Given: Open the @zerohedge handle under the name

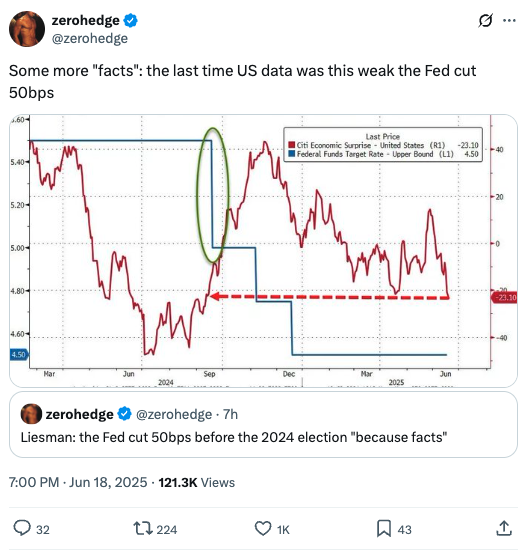Looking at the screenshot, I should (90, 38).
